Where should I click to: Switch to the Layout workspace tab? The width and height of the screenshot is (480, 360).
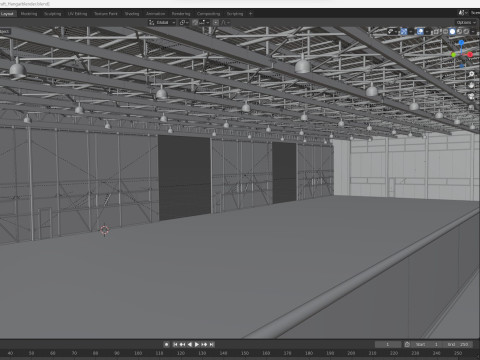[7, 14]
